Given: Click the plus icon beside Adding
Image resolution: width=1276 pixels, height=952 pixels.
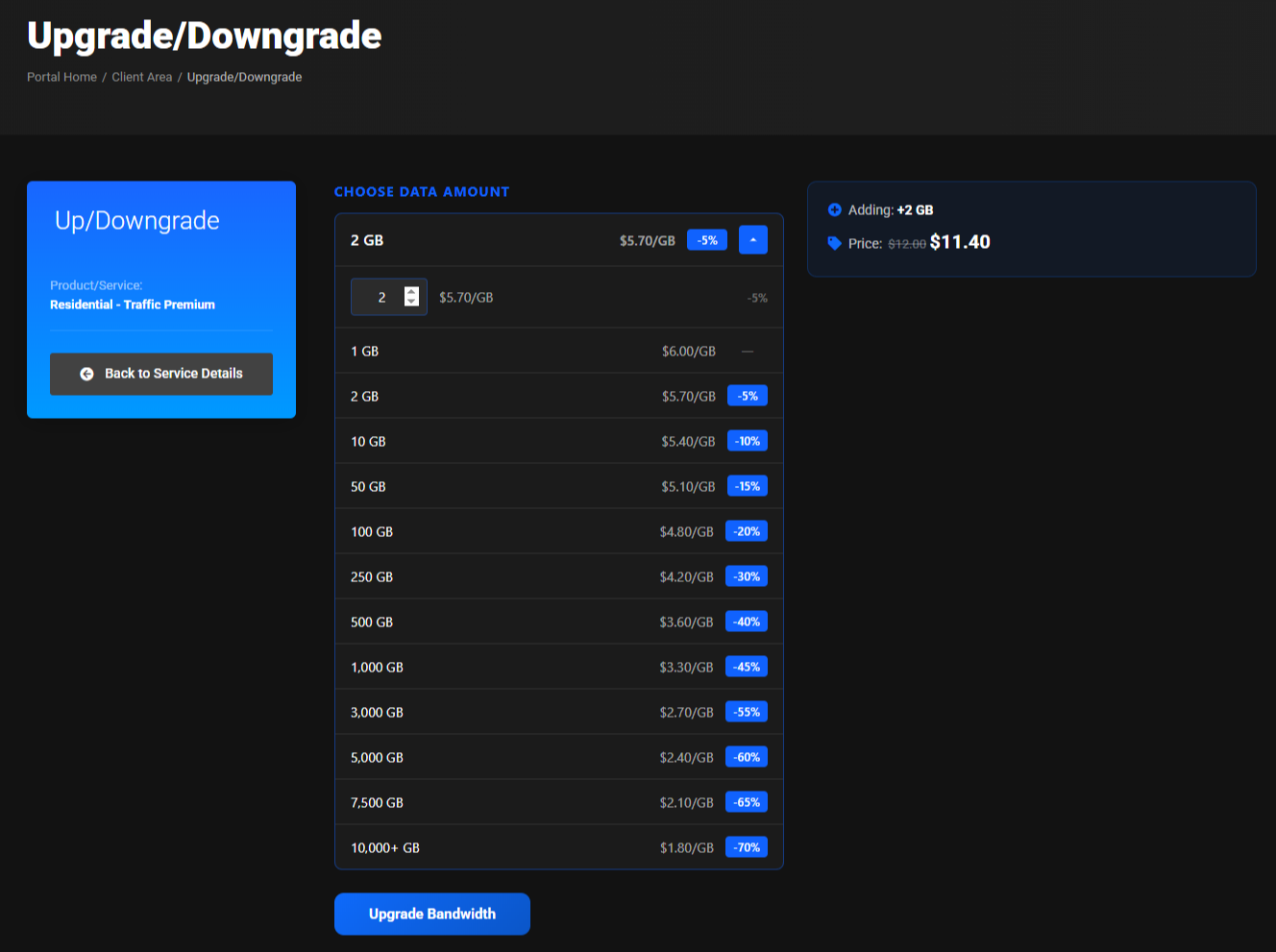Looking at the screenshot, I should (x=835, y=209).
